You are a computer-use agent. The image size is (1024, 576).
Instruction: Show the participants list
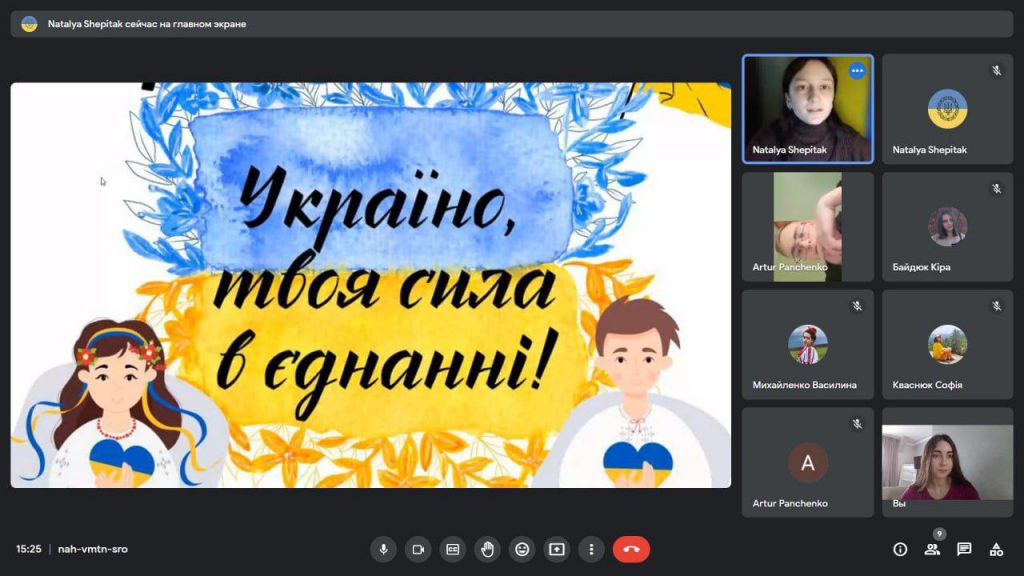click(x=932, y=549)
